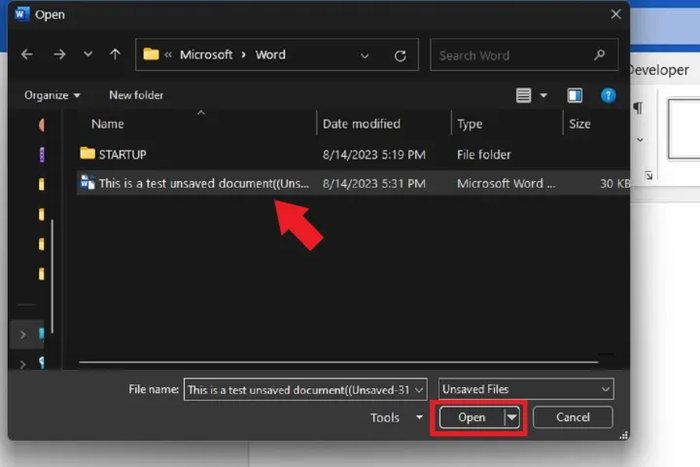Click the change view layout icon
Image resolution: width=700 pixels, height=467 pixels.
[524, 95]
